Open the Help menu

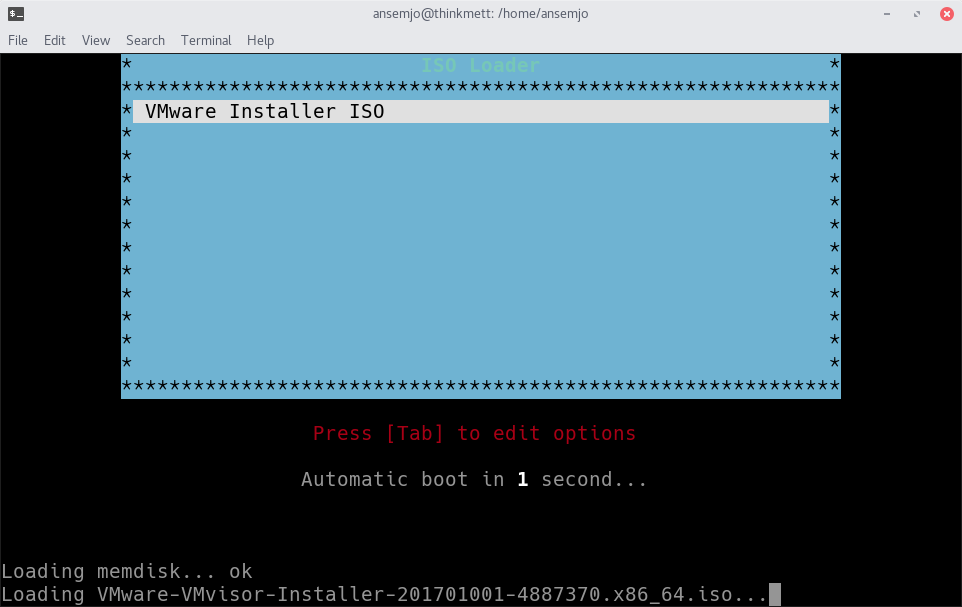[x=260, y=40]
